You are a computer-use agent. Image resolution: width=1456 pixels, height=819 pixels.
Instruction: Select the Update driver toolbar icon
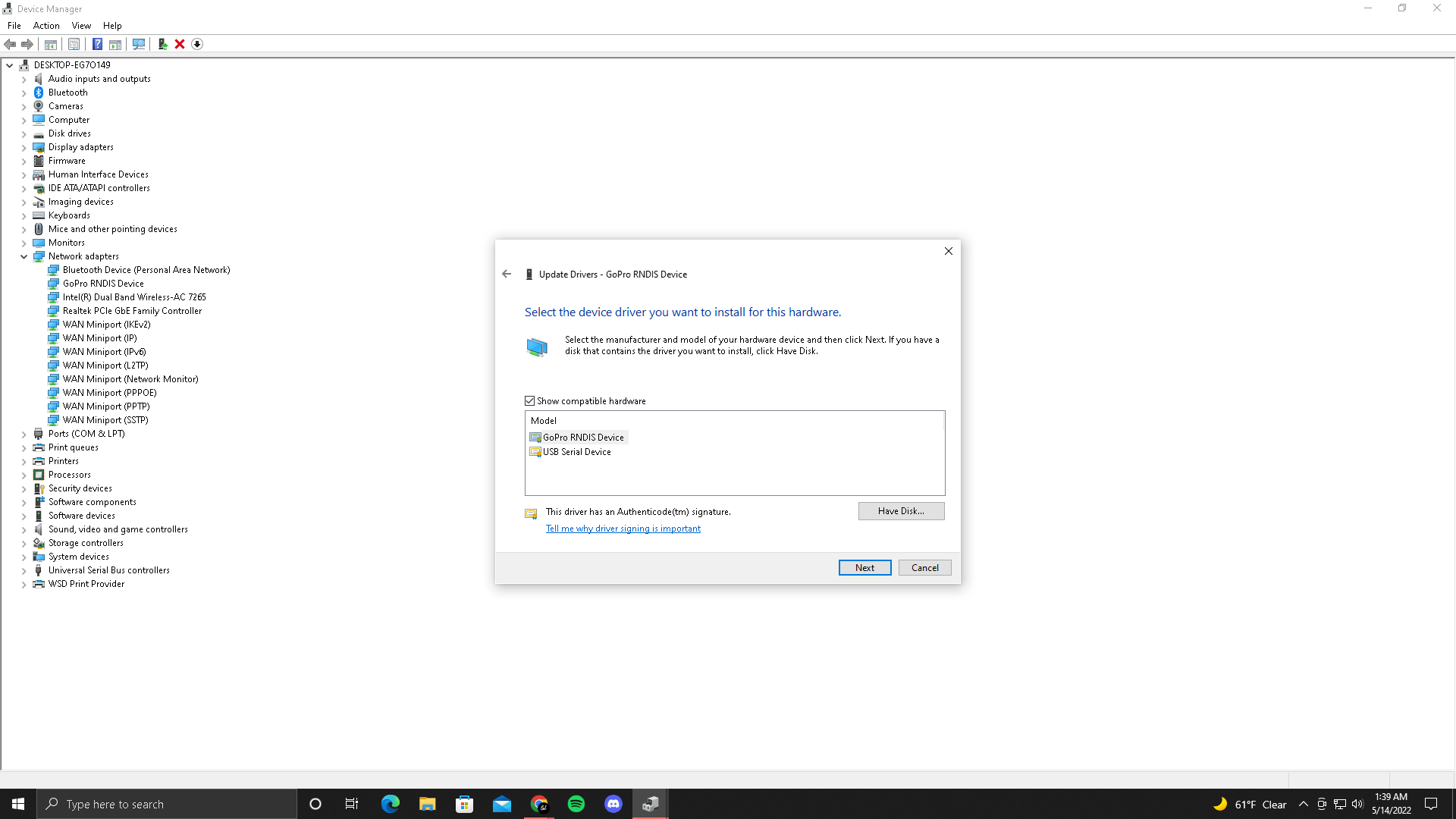162,44
